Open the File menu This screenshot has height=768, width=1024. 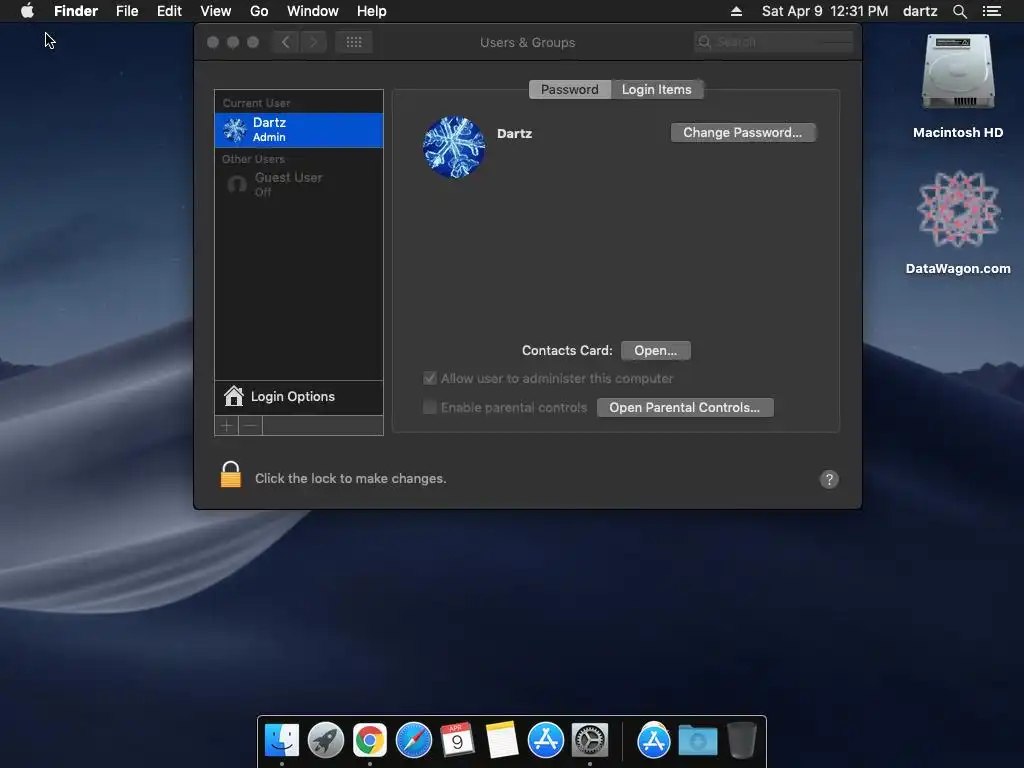click(127, 11)
